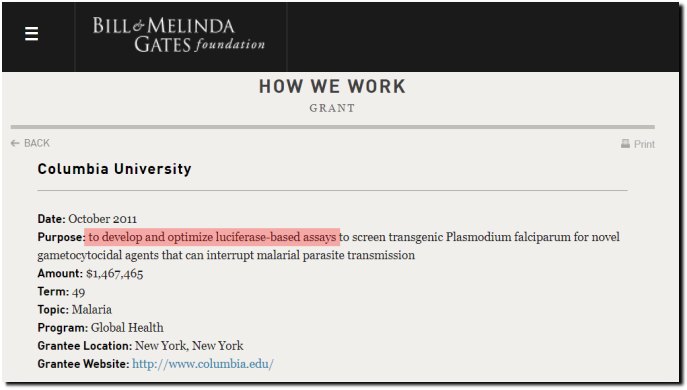Click the Columbia University heading
Image resolution: width=687 pixels, height=390 pixels.
[x=114, y=169]
